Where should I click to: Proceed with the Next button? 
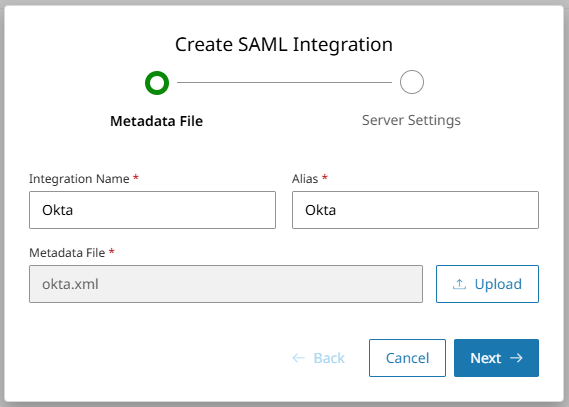(496, 358)
